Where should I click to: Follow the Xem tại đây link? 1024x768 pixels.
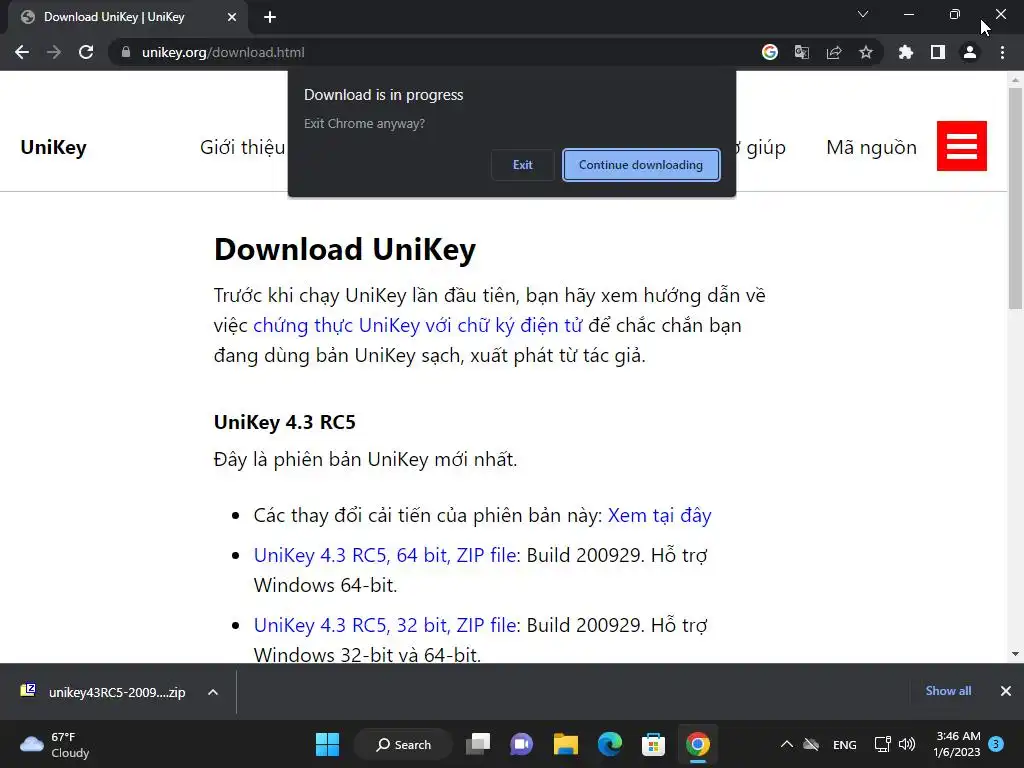click(660, 515)
